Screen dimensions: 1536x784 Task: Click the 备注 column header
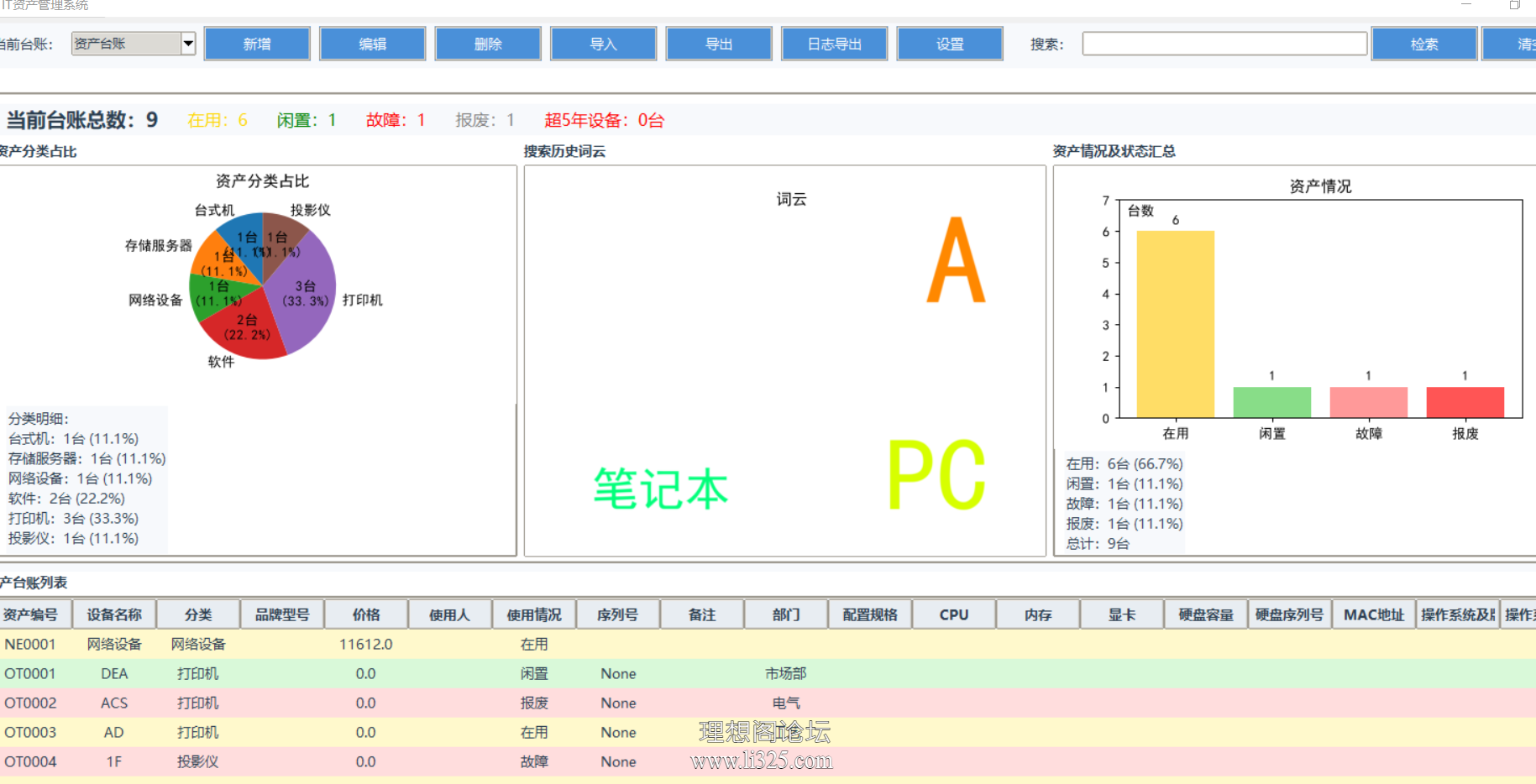702,614
